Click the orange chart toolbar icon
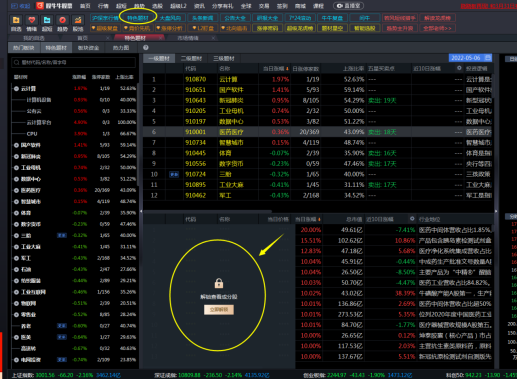This screenshot has height=380, width=518. [78, 20]
